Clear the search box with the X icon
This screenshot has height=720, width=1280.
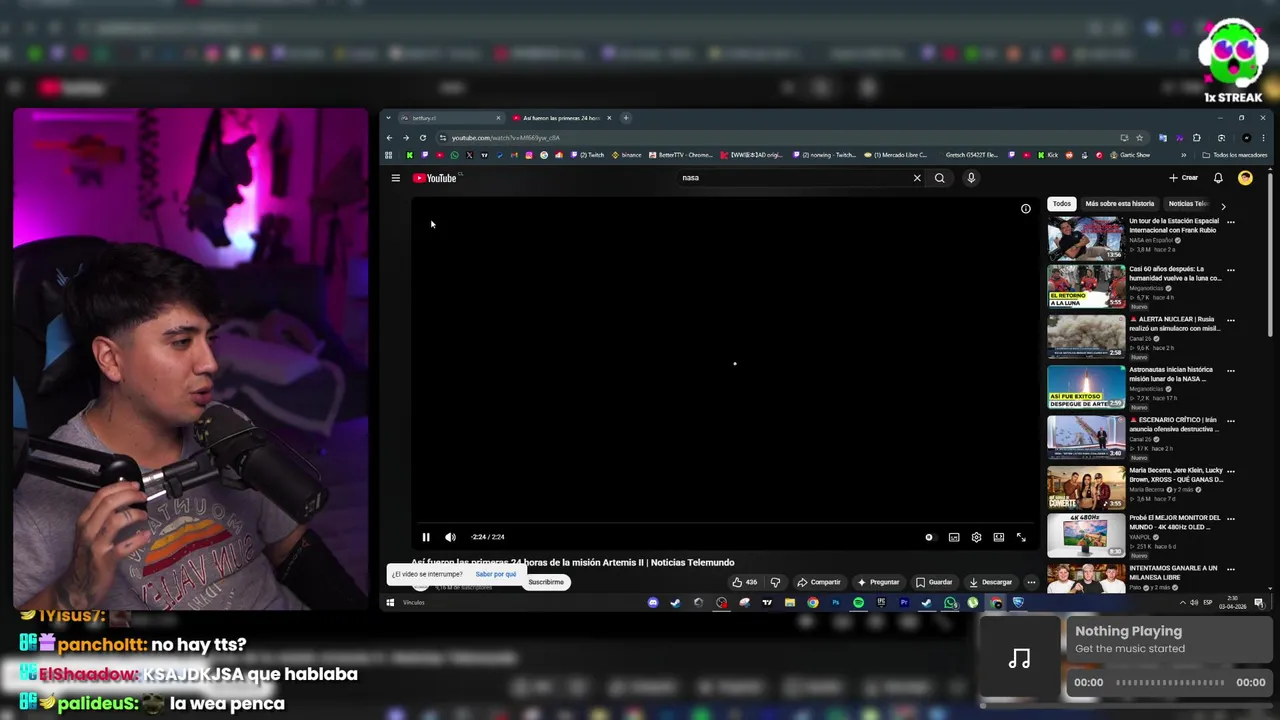click(917, 178)
